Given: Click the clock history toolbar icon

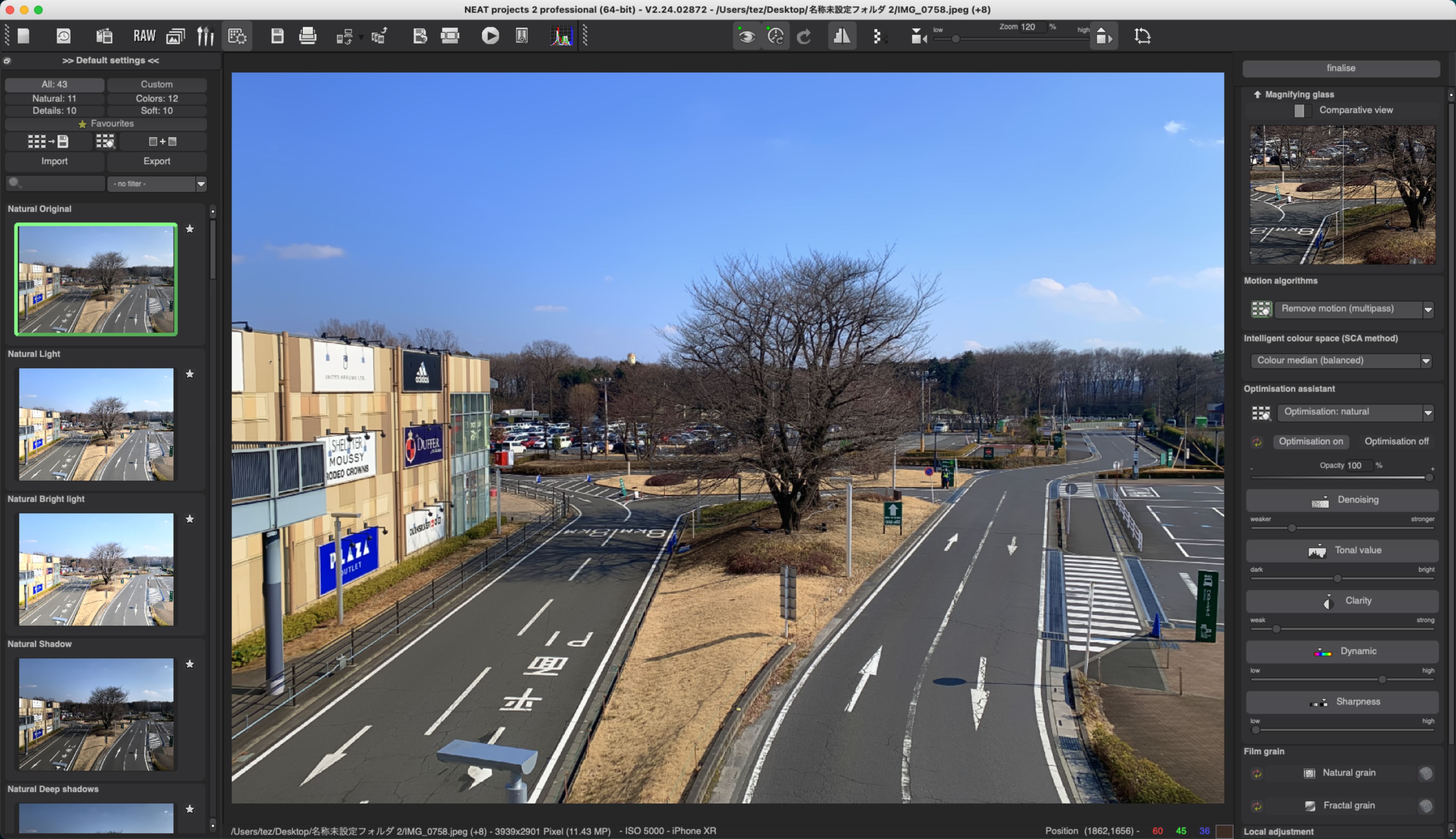Looking at the screenshot, I should (63, 36).
